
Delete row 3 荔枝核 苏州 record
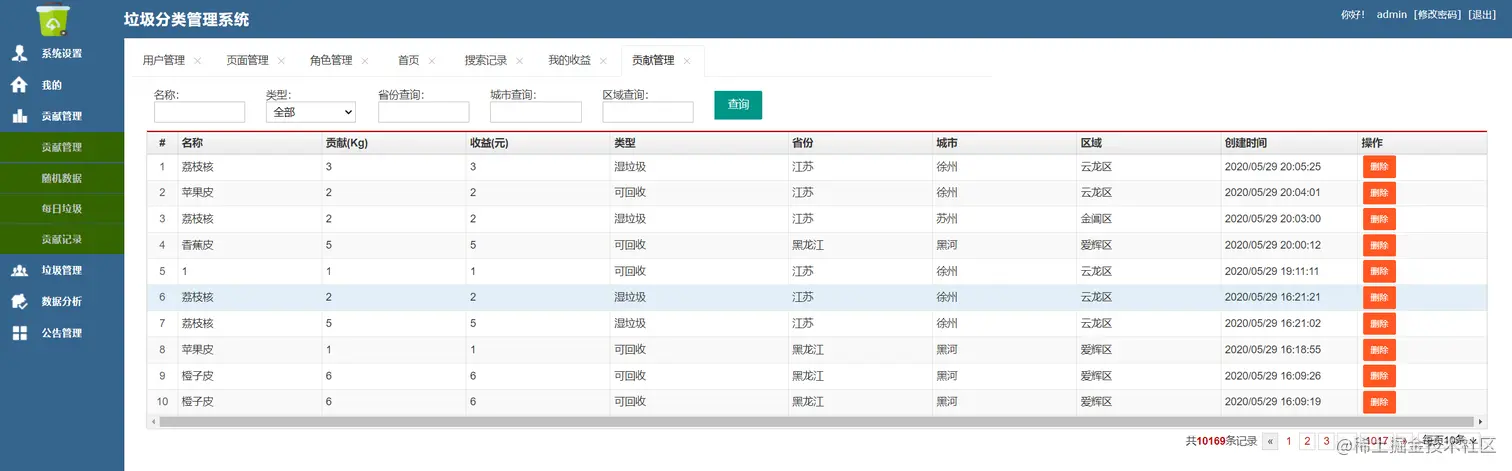(1379, 219)
